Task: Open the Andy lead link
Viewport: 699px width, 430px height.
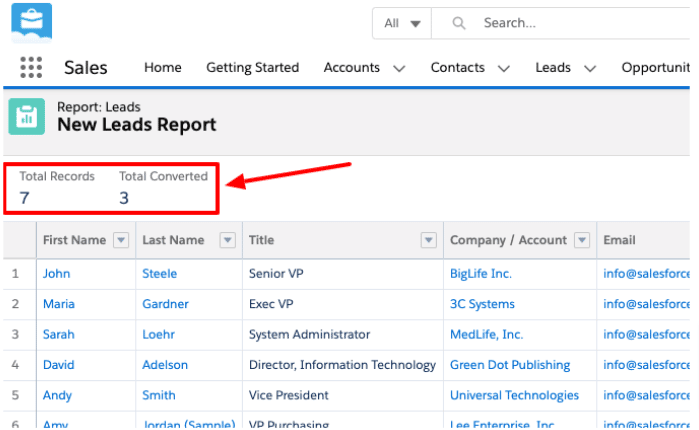Action: (x=57, y=395)
